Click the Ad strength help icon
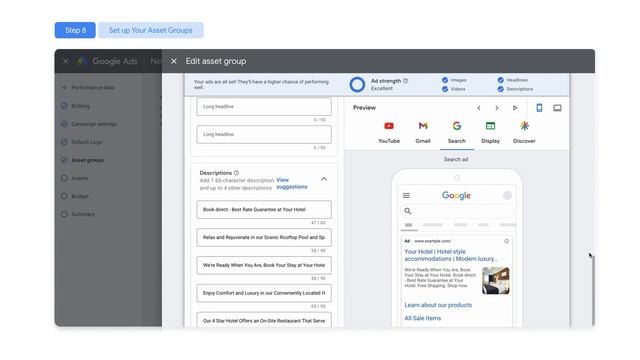The image size is (640, 360). 405,81
